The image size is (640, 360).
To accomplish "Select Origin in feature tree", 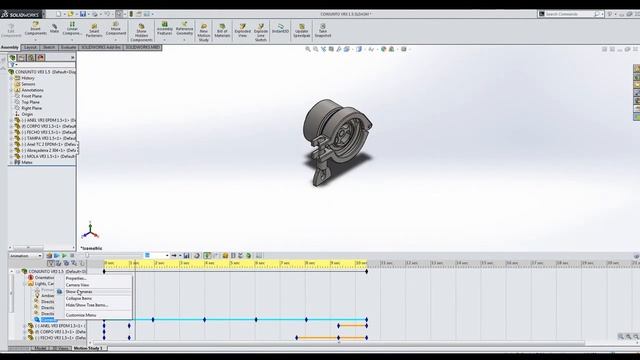I will (x=27, y=114).
